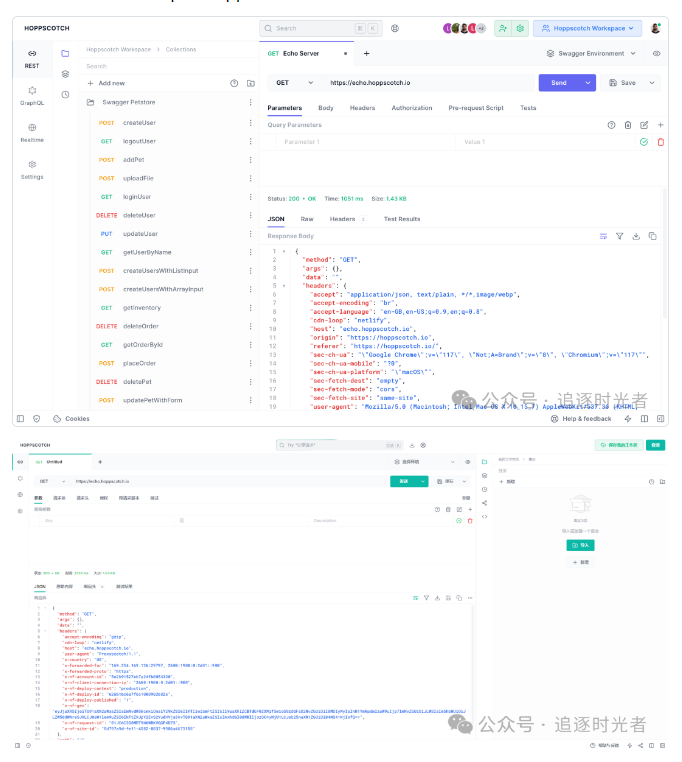Open the GraphQL section in upper sidebar
The height and width of the screenshot is (762, 682).
(32, 96)
